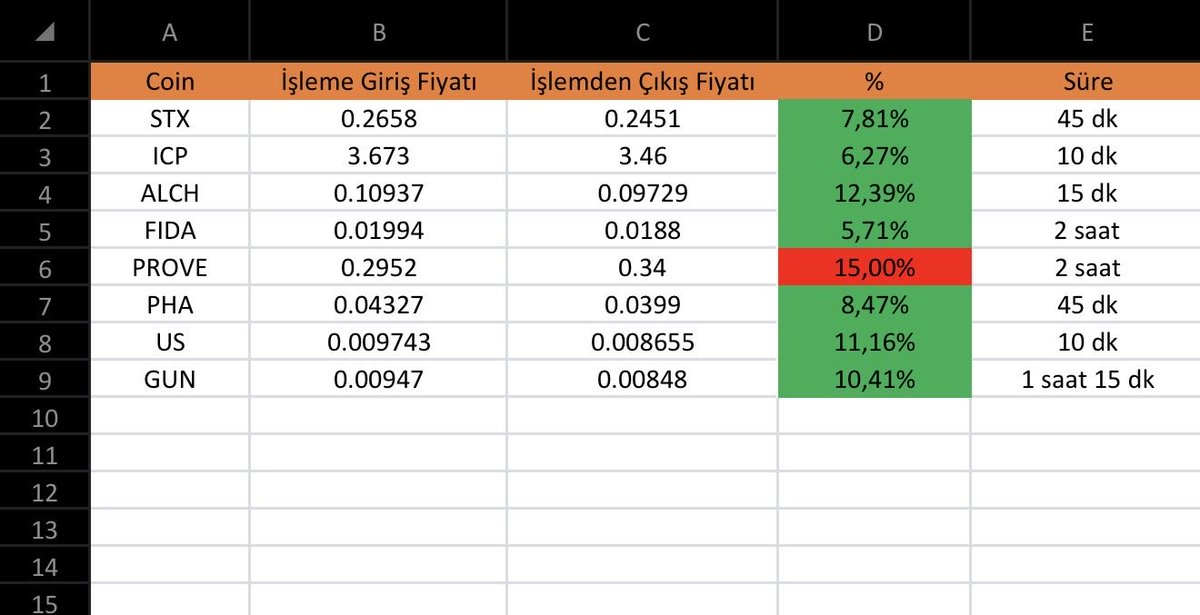Viewport: 1200px width, 615px height.
Task: Select green cell 6,27%
Action: [x=874, y=156]
